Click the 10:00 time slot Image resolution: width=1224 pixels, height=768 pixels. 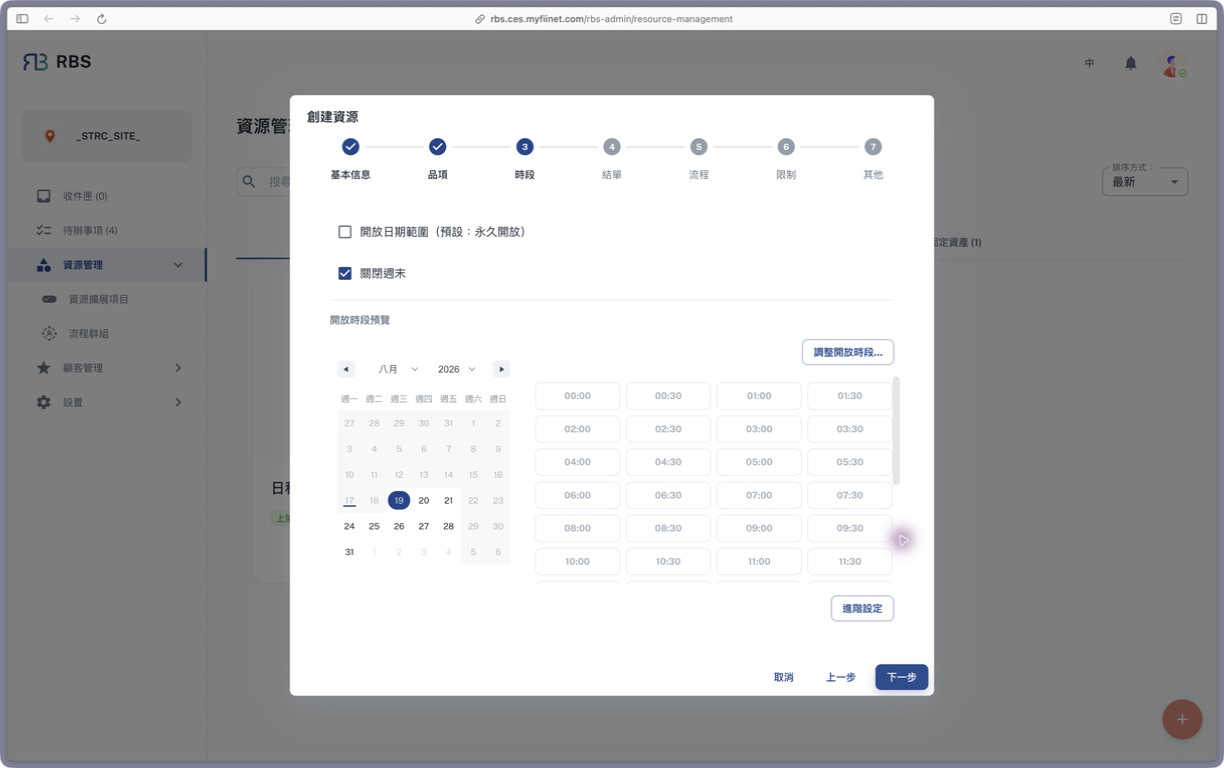pos(577,561)
